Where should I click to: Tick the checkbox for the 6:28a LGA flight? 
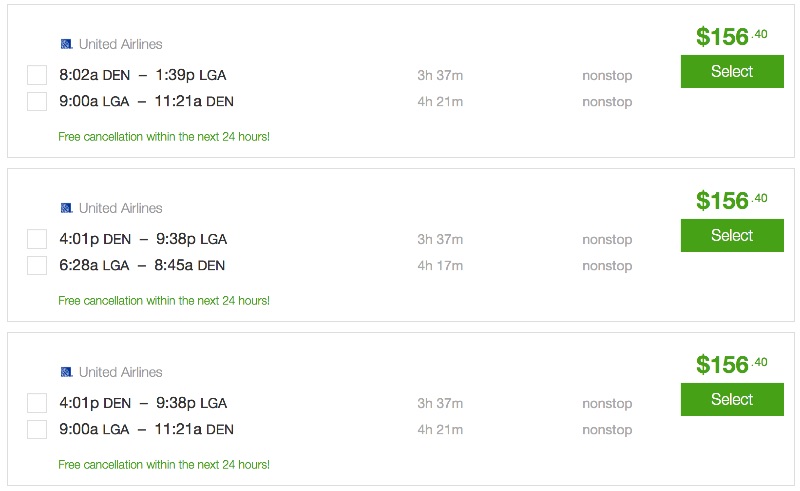point(37,265)
